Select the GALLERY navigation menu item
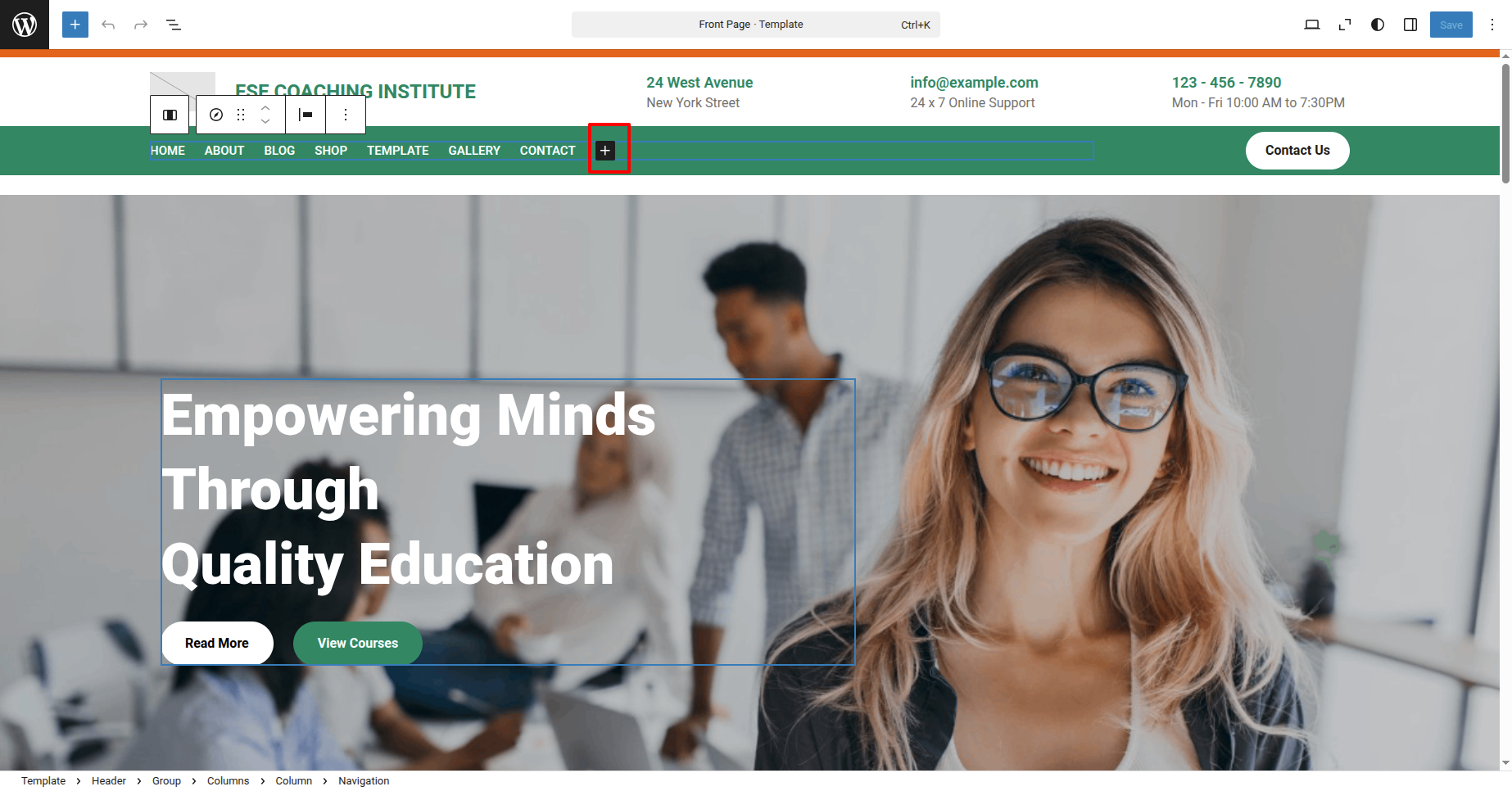 click(x=474, y=151)
